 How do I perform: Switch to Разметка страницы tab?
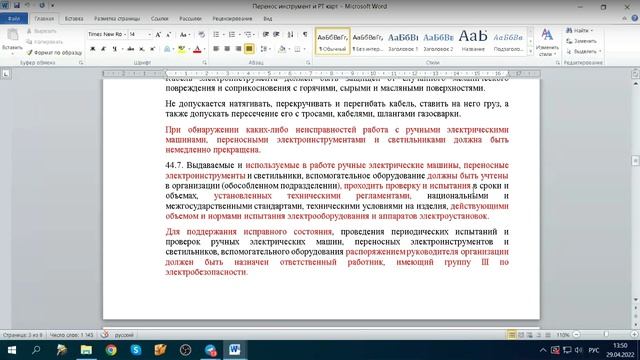click(x=117, y=19)
